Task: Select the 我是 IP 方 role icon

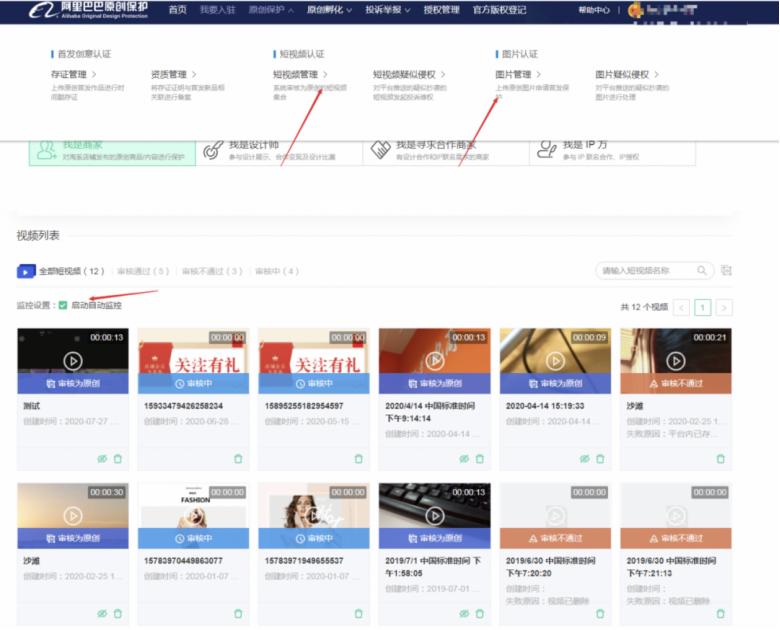Action: (547, 150)
